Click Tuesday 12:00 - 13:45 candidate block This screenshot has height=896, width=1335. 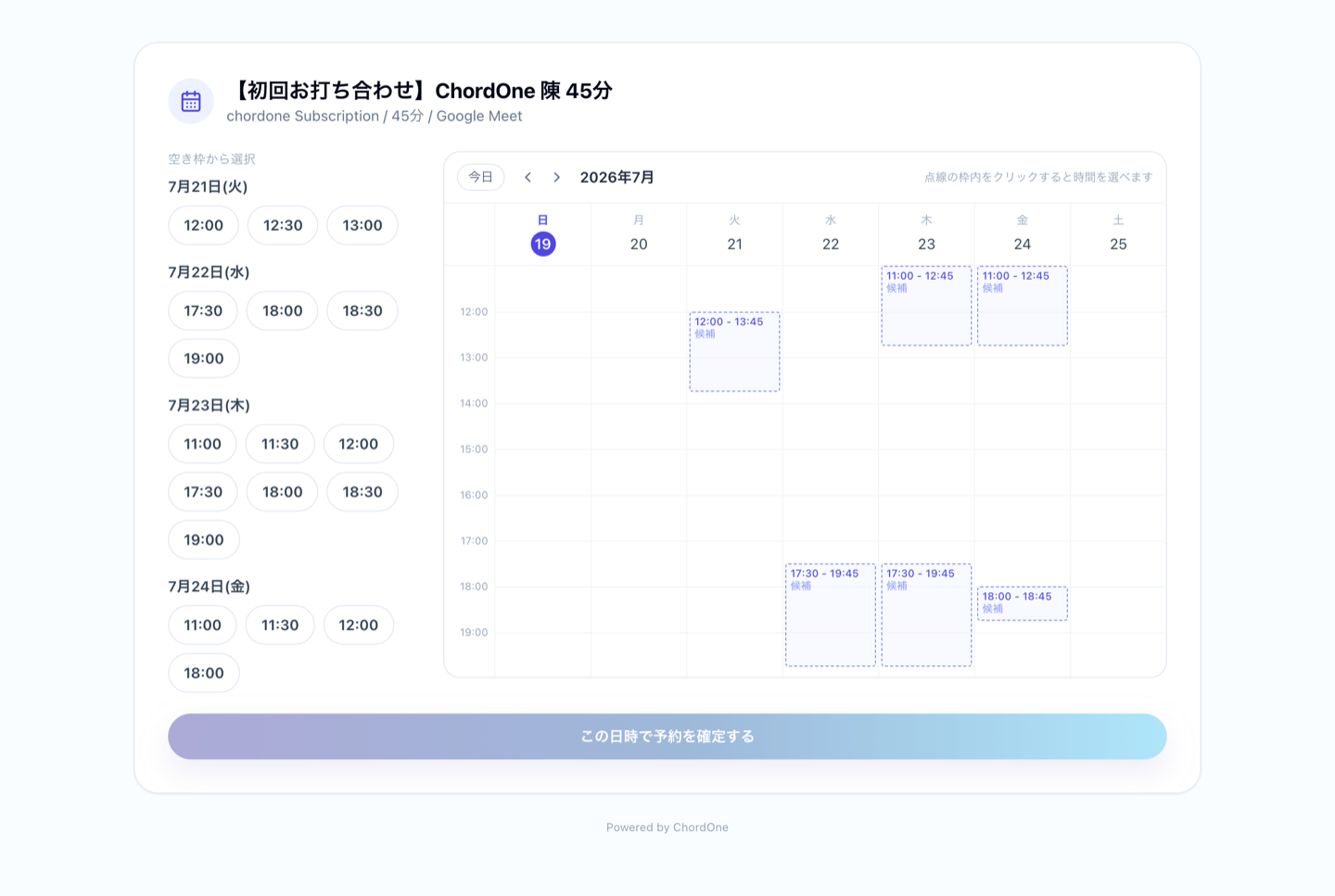point(734,352)
